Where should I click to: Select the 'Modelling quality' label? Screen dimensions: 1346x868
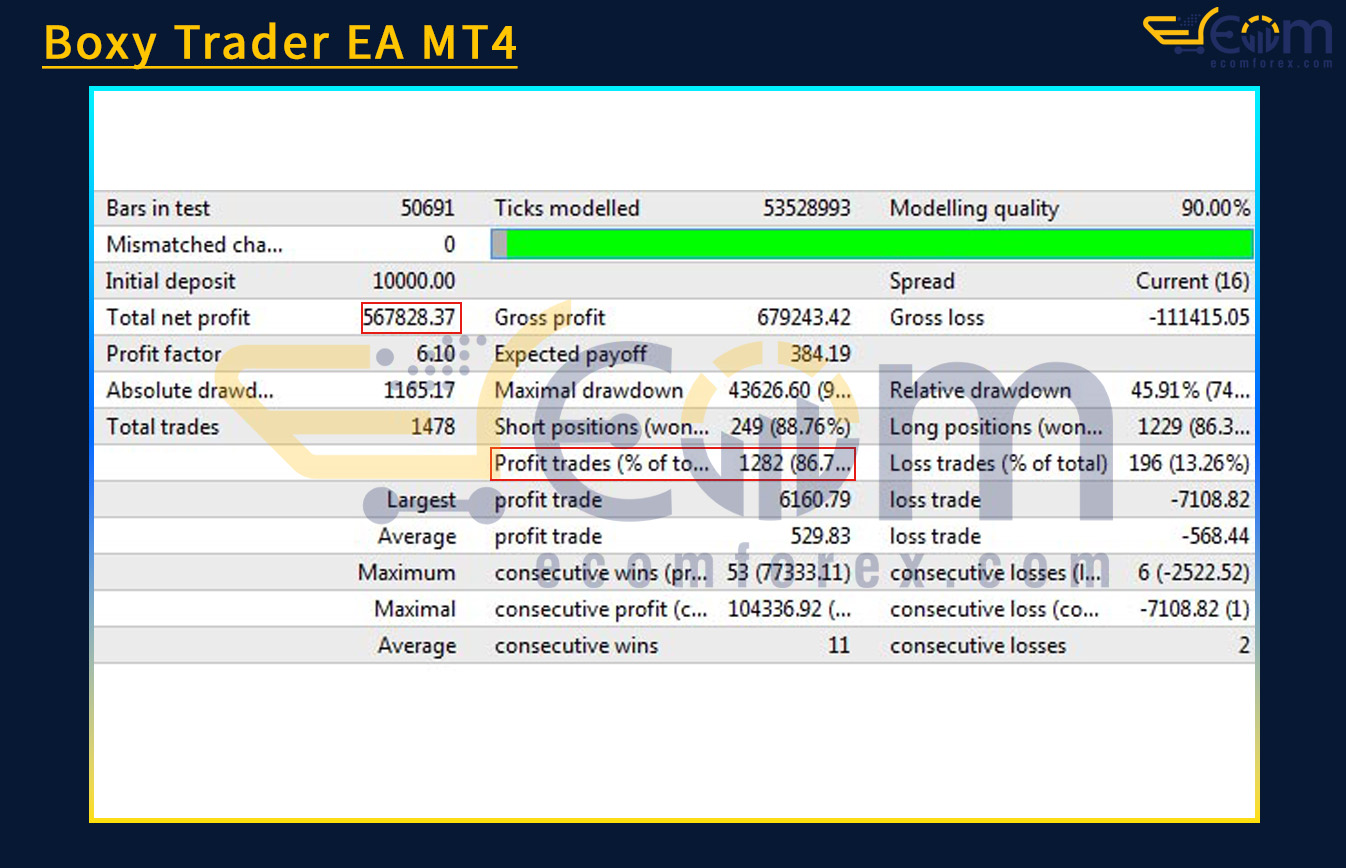(x=974, y=209)
